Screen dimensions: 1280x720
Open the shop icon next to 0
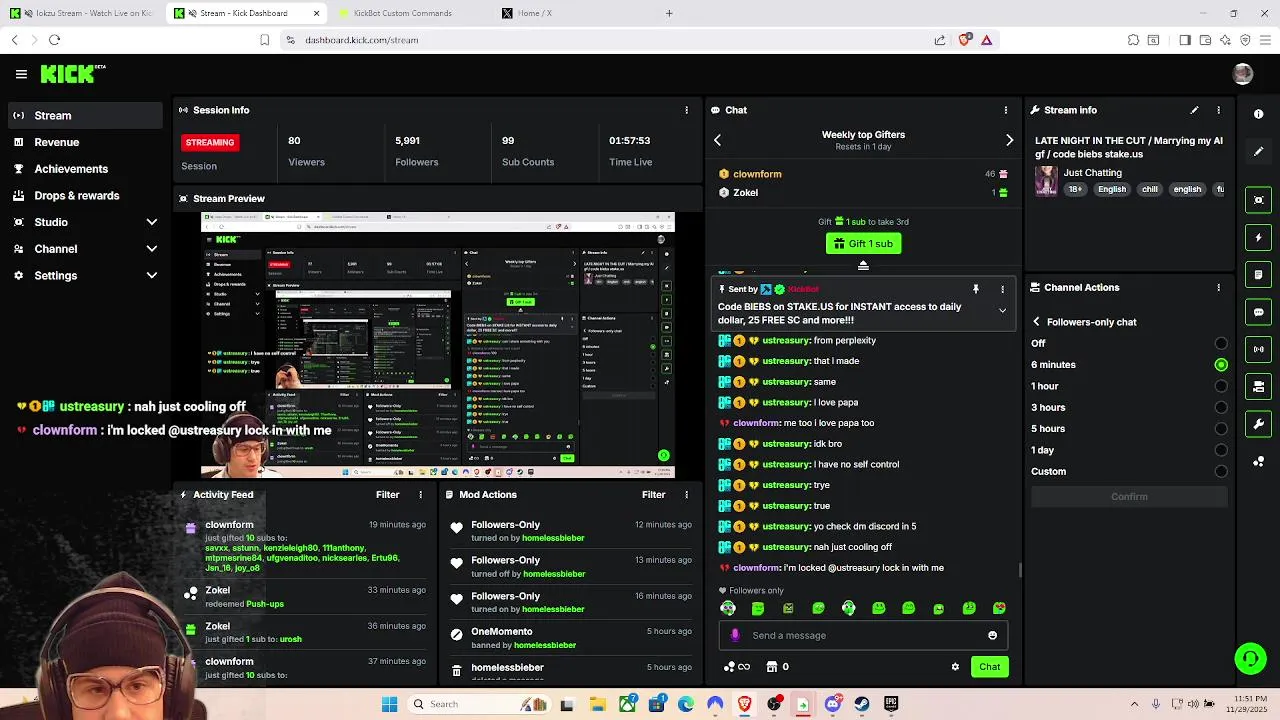[x=772, y=667]
